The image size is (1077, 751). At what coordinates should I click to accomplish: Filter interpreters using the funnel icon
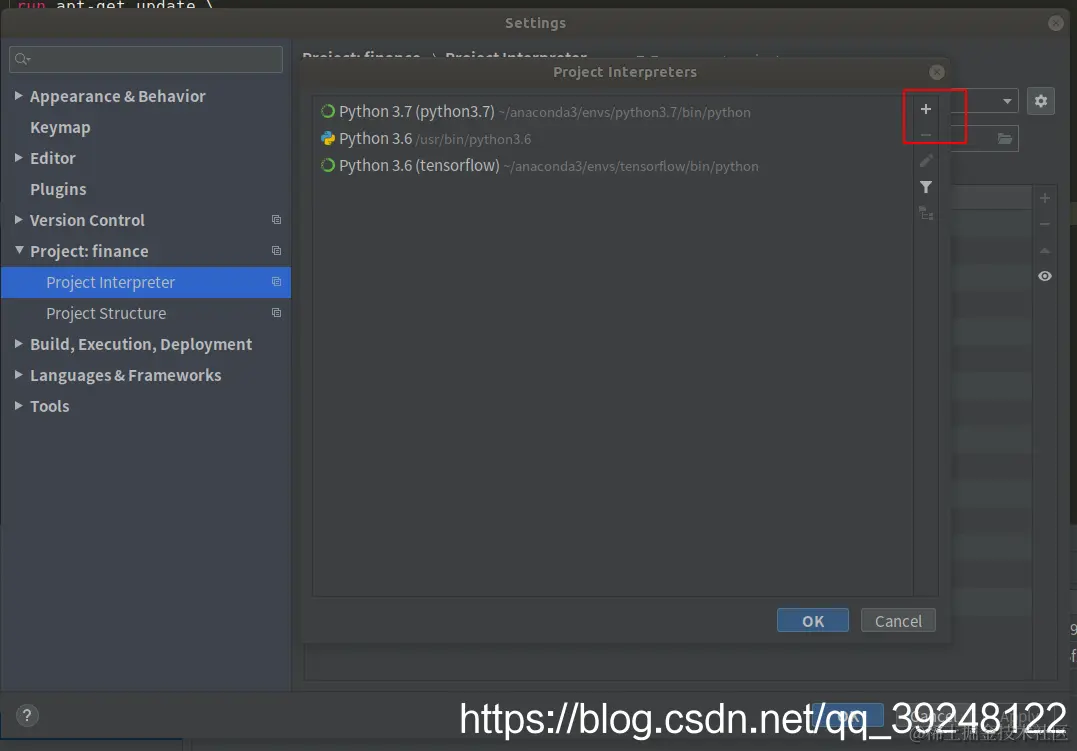coord(926,187)
